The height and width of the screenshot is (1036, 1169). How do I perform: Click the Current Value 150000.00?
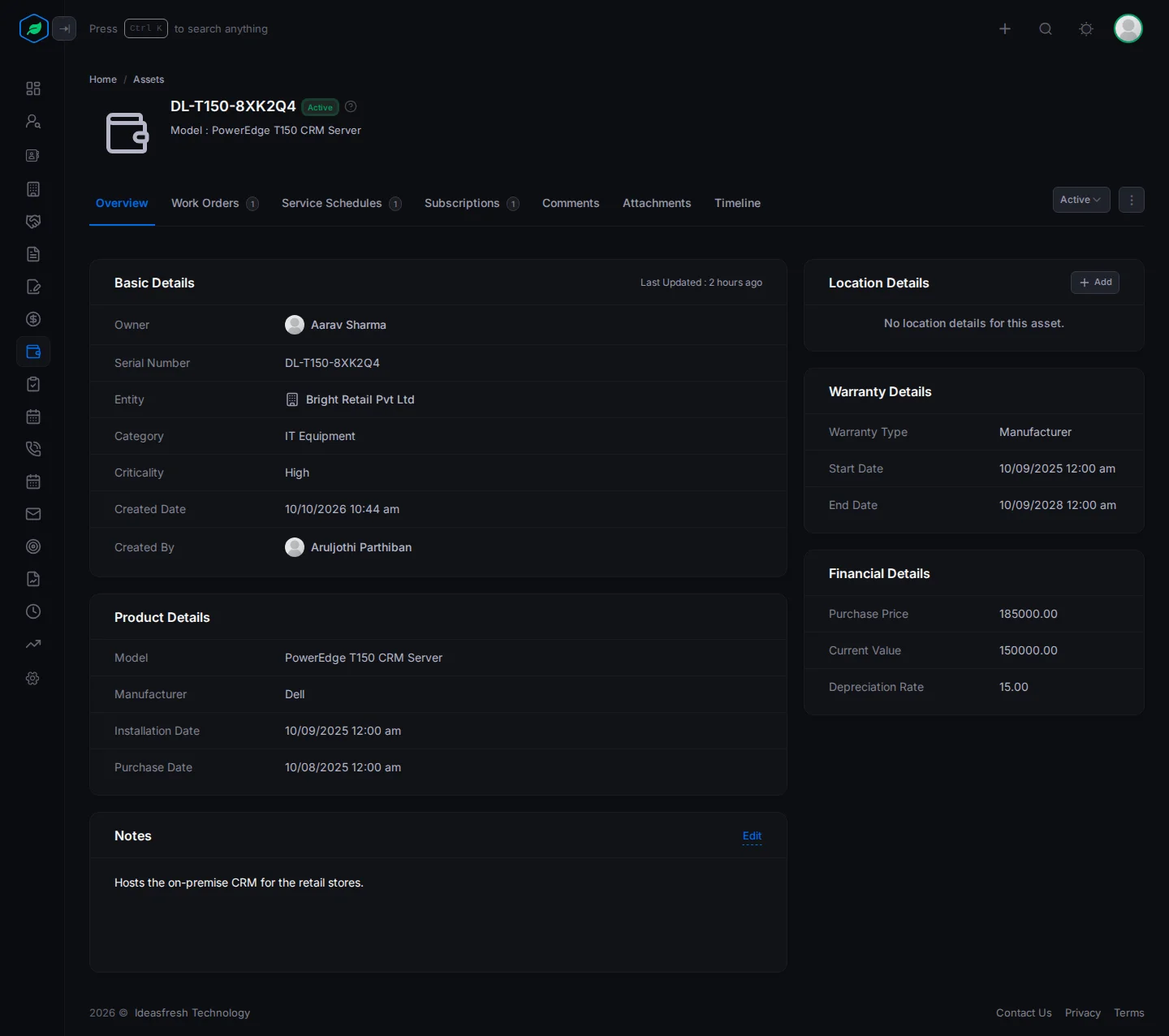click(x=1029, y=650)
